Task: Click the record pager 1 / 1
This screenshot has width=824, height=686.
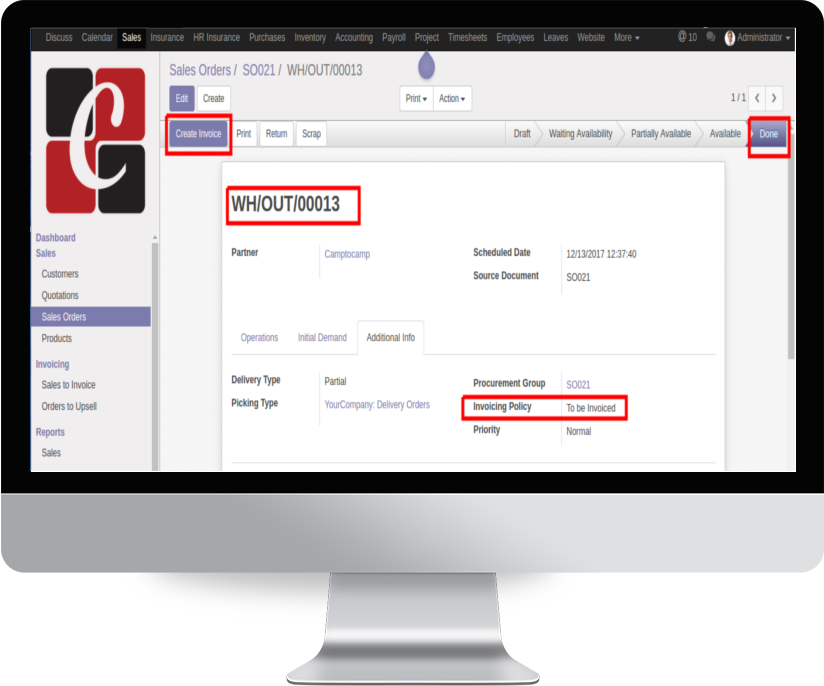Action: tap(738, 98)
